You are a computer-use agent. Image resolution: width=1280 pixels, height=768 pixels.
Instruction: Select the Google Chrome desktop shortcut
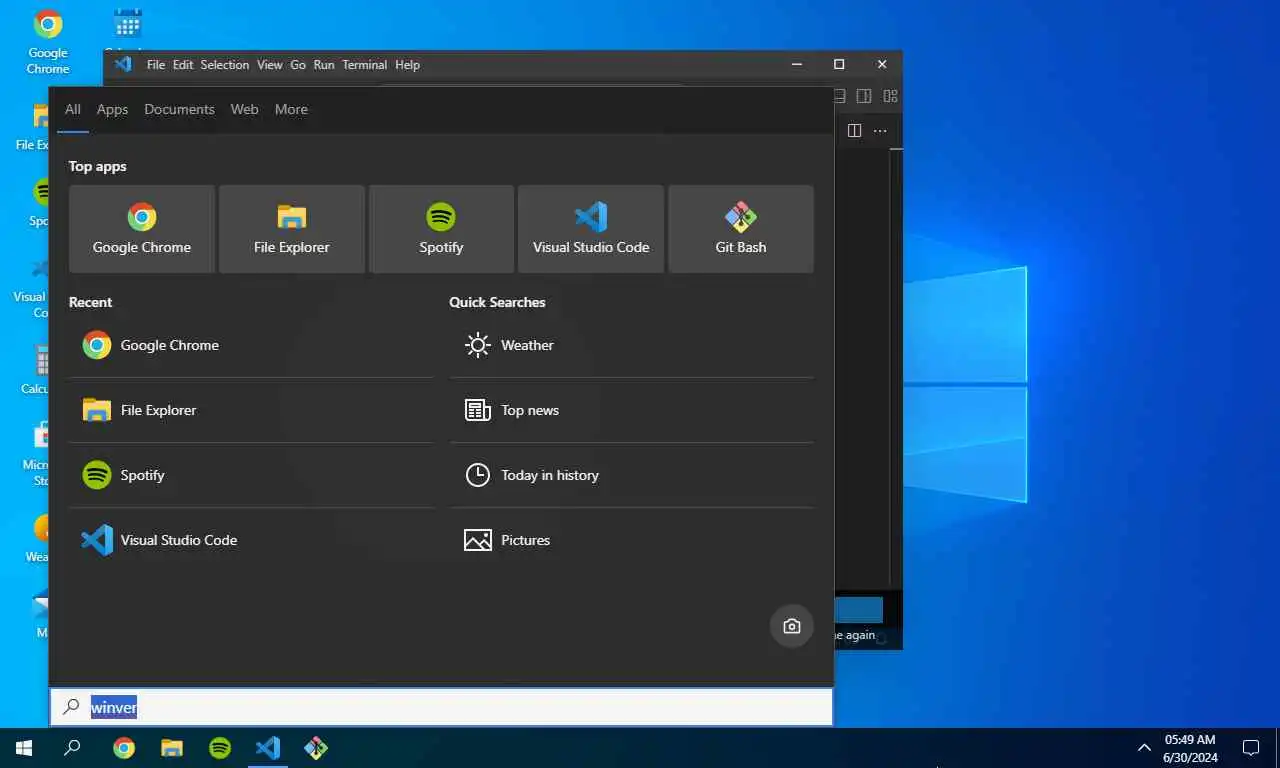click(x=48, y=41)
